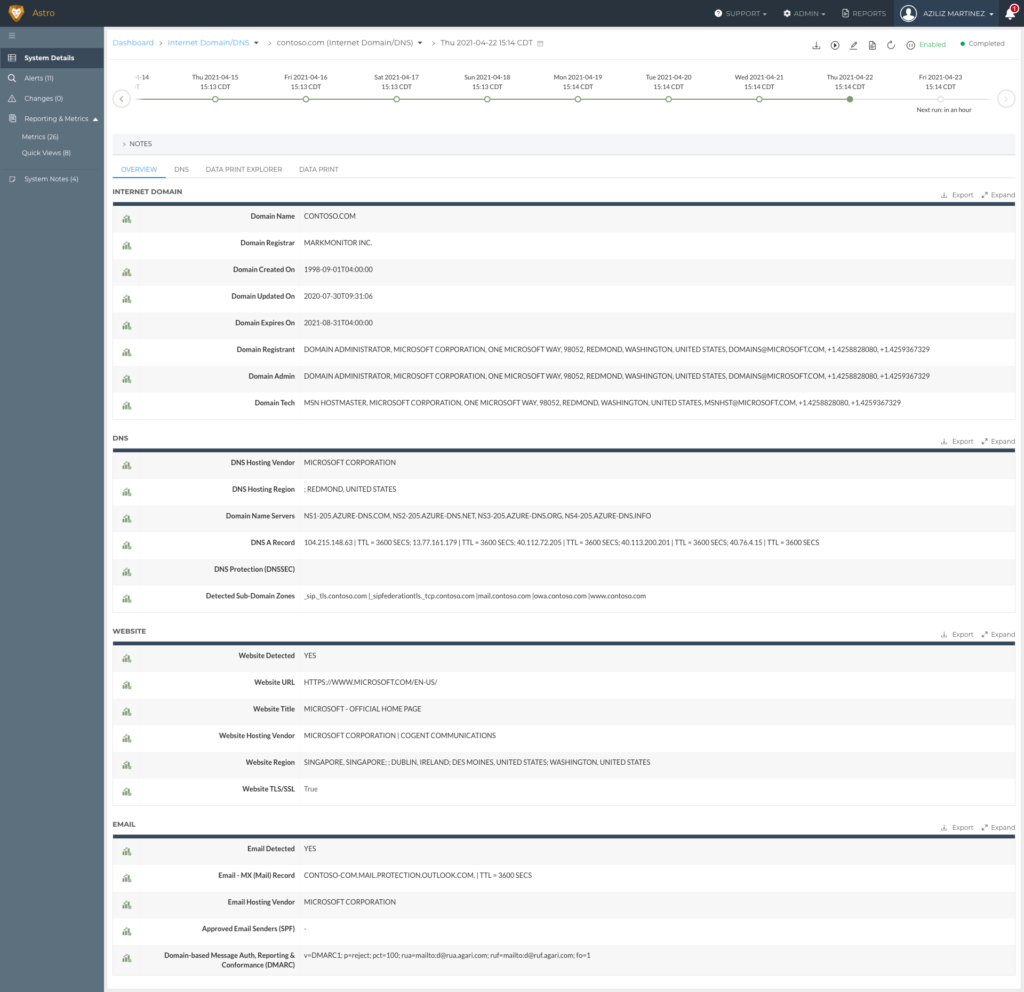
Task: Click the edit pencil icon
Action: [853, 45]
